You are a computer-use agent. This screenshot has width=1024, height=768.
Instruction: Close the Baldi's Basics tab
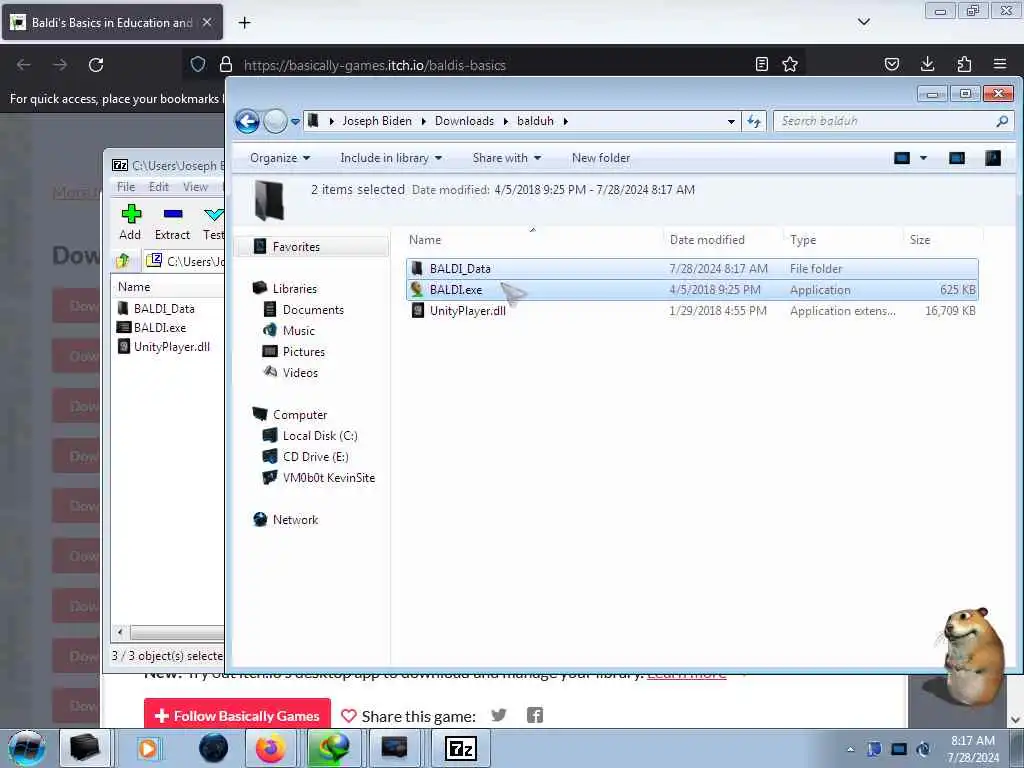[206, 22]
